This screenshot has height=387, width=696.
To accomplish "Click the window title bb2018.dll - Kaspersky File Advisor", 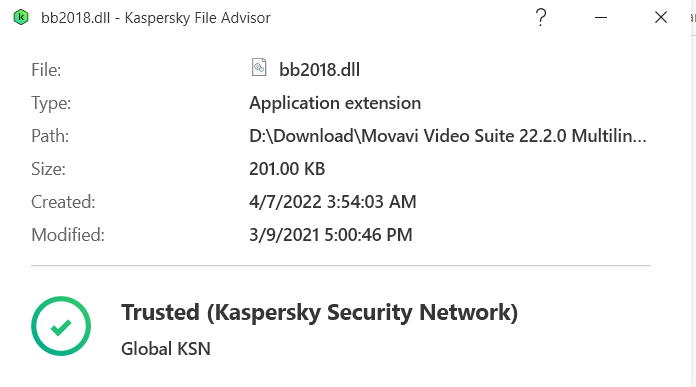I will [x=155, y=18].
